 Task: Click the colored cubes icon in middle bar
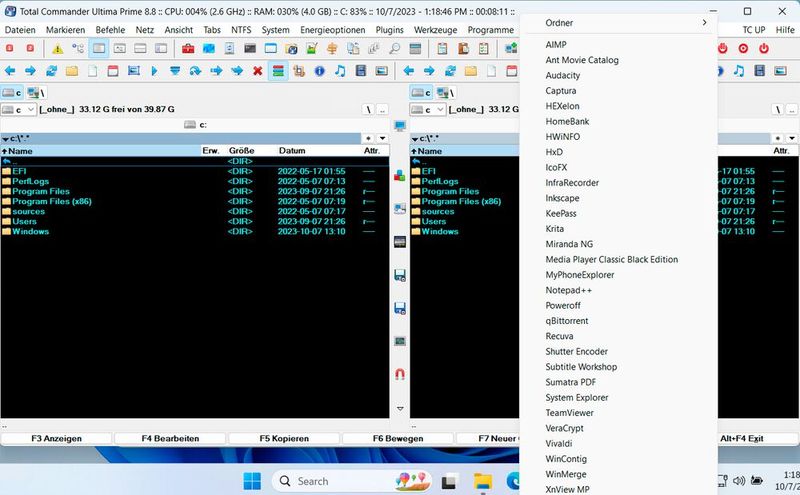pyautogui.click(x=400, y=175)
